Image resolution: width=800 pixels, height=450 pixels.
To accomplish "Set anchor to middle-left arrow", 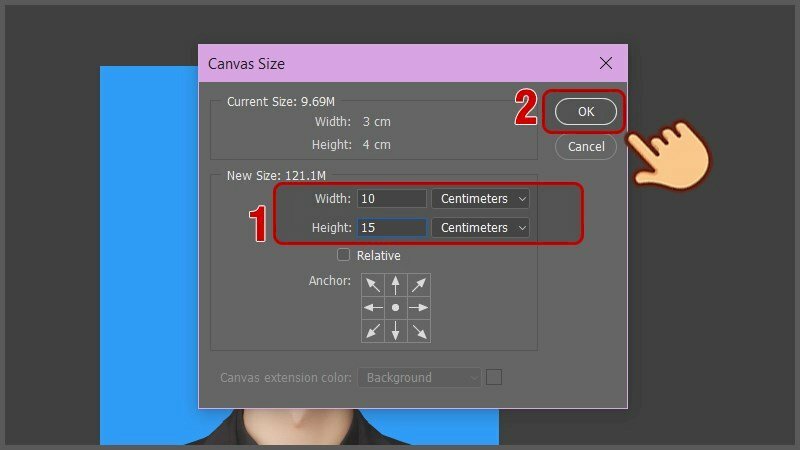I will tap(373, 308).
